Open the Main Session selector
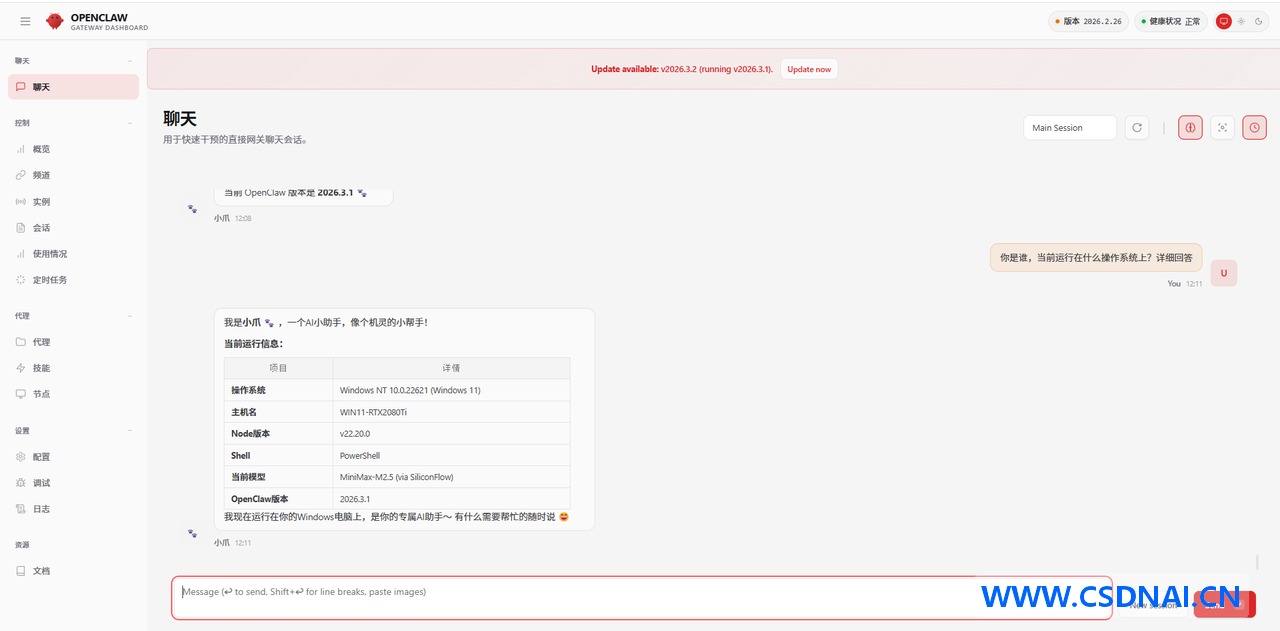This screenshot has height=631, width=1280. click(1070, 128)
